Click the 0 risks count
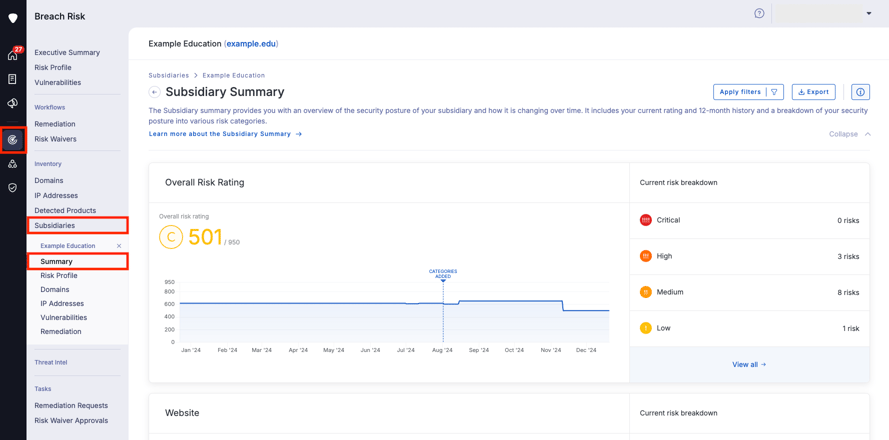The height and width of the screenshot is (440, 889). [x=848, y=221]
